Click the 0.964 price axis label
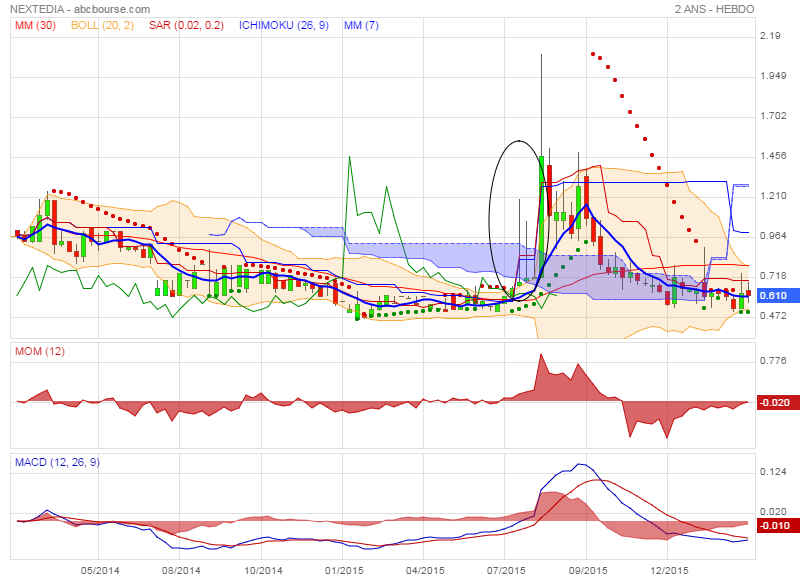The width and height of the screenshot is (800, 580). (773, 236)
